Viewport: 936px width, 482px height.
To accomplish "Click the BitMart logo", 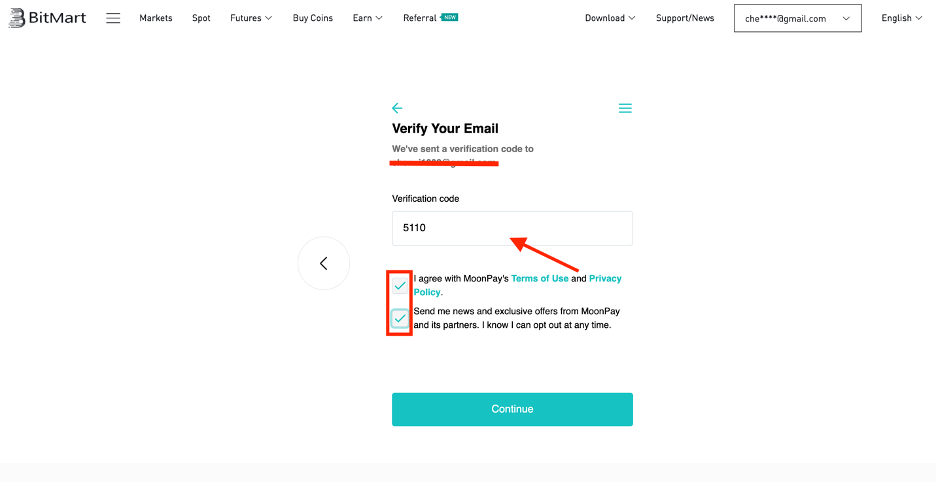I will [47, 18].
